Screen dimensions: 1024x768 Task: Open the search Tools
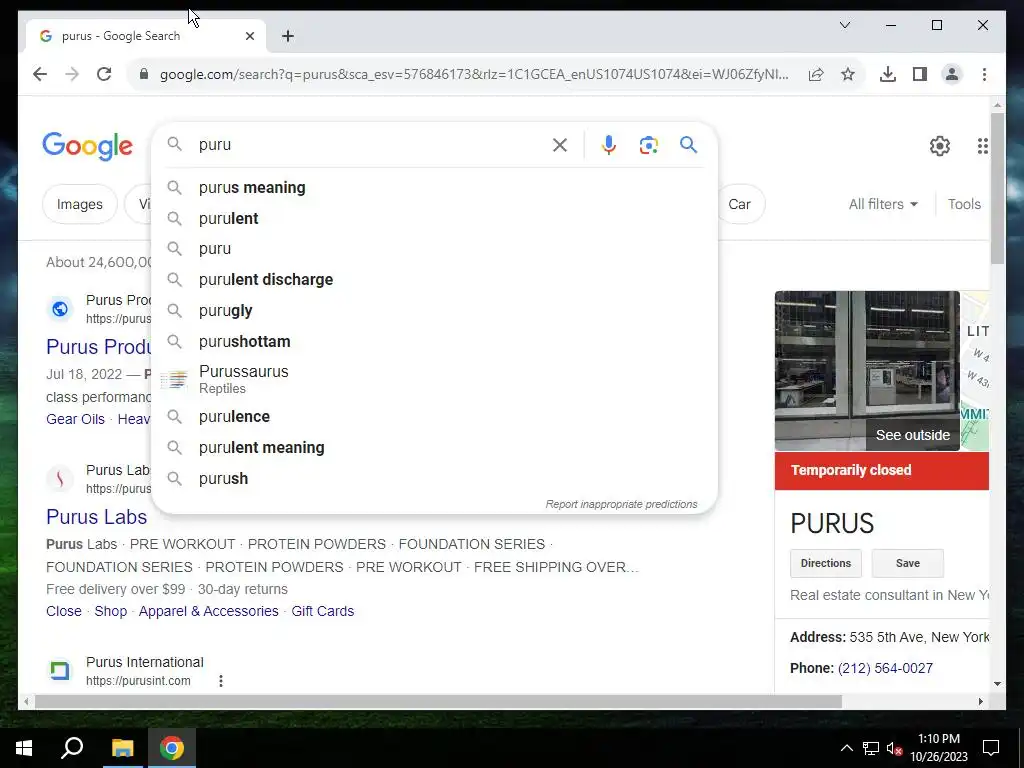pyautogui.click(x=964, y=204)
